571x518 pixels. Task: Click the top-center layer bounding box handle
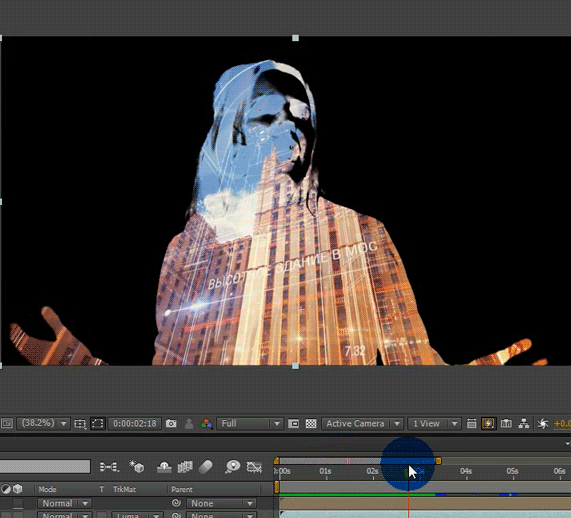point(295,38)
